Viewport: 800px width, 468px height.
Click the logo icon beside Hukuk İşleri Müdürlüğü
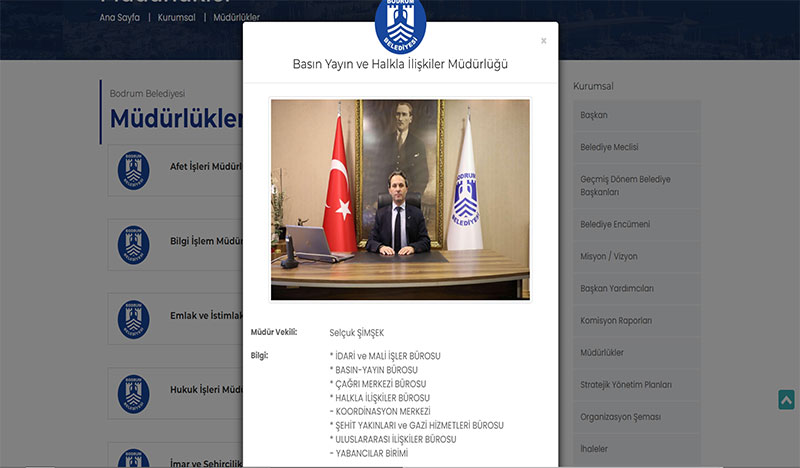[x=134, y=394]
